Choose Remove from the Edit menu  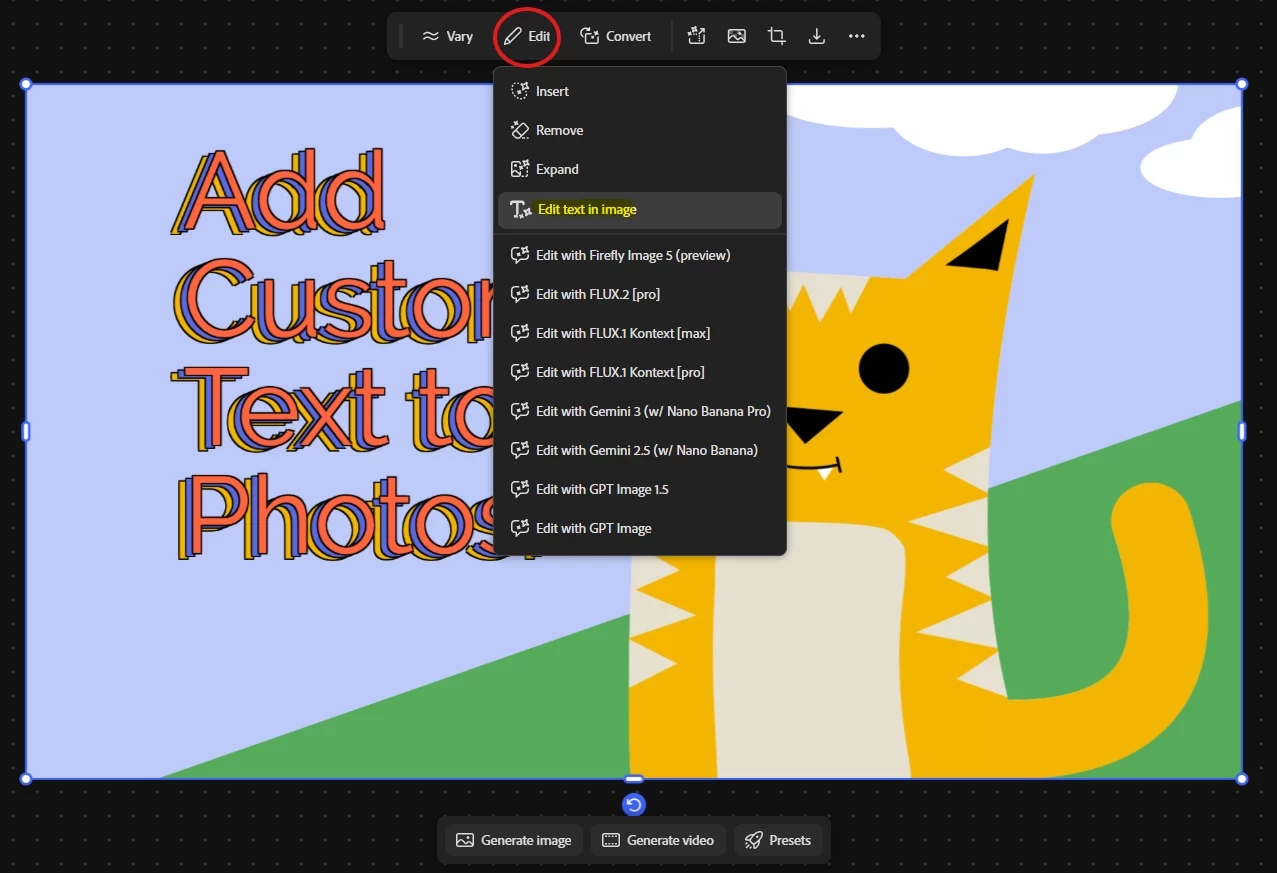[x=640, y=130]
